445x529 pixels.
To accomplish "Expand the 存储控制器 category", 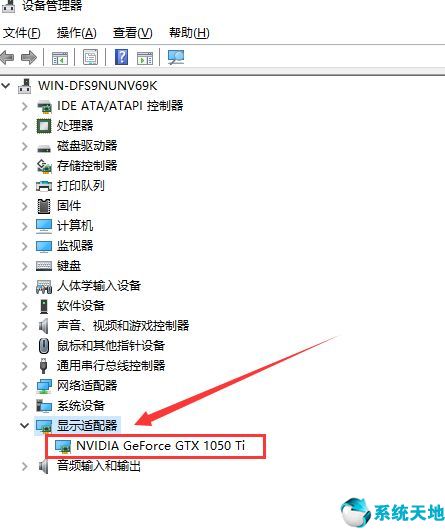I will click(x=25, y=166).
